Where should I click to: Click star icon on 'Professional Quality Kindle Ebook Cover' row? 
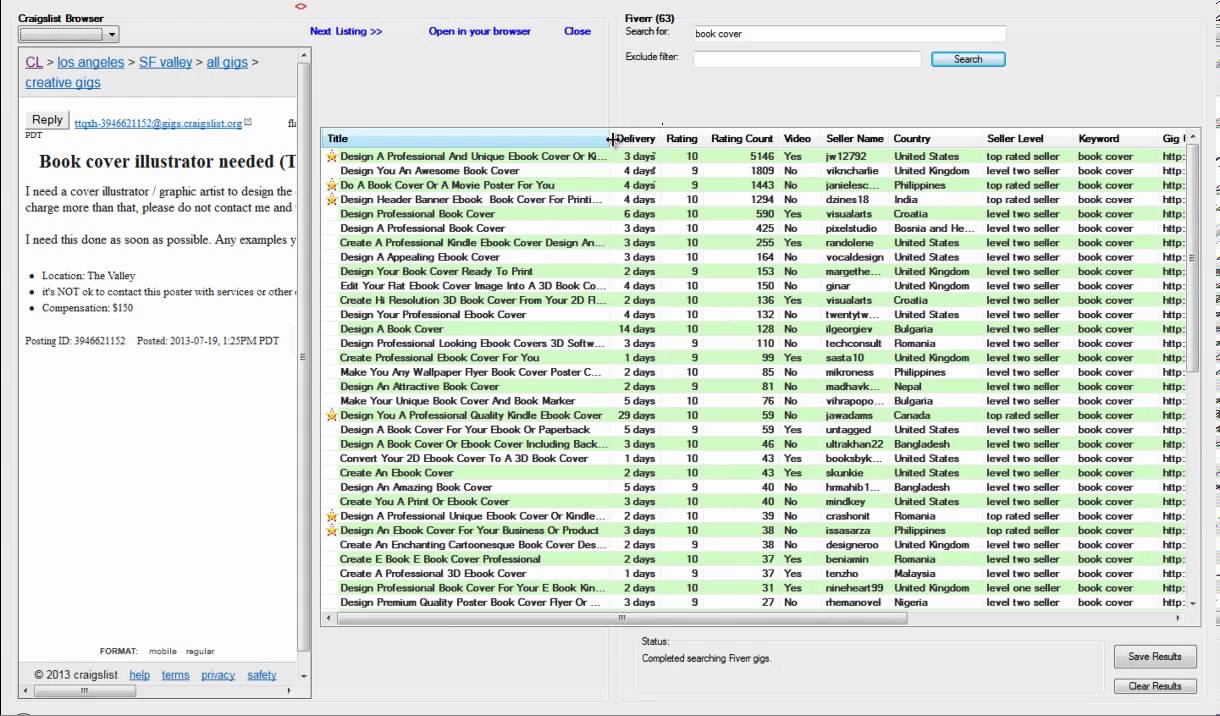click(x=332, y=415)
